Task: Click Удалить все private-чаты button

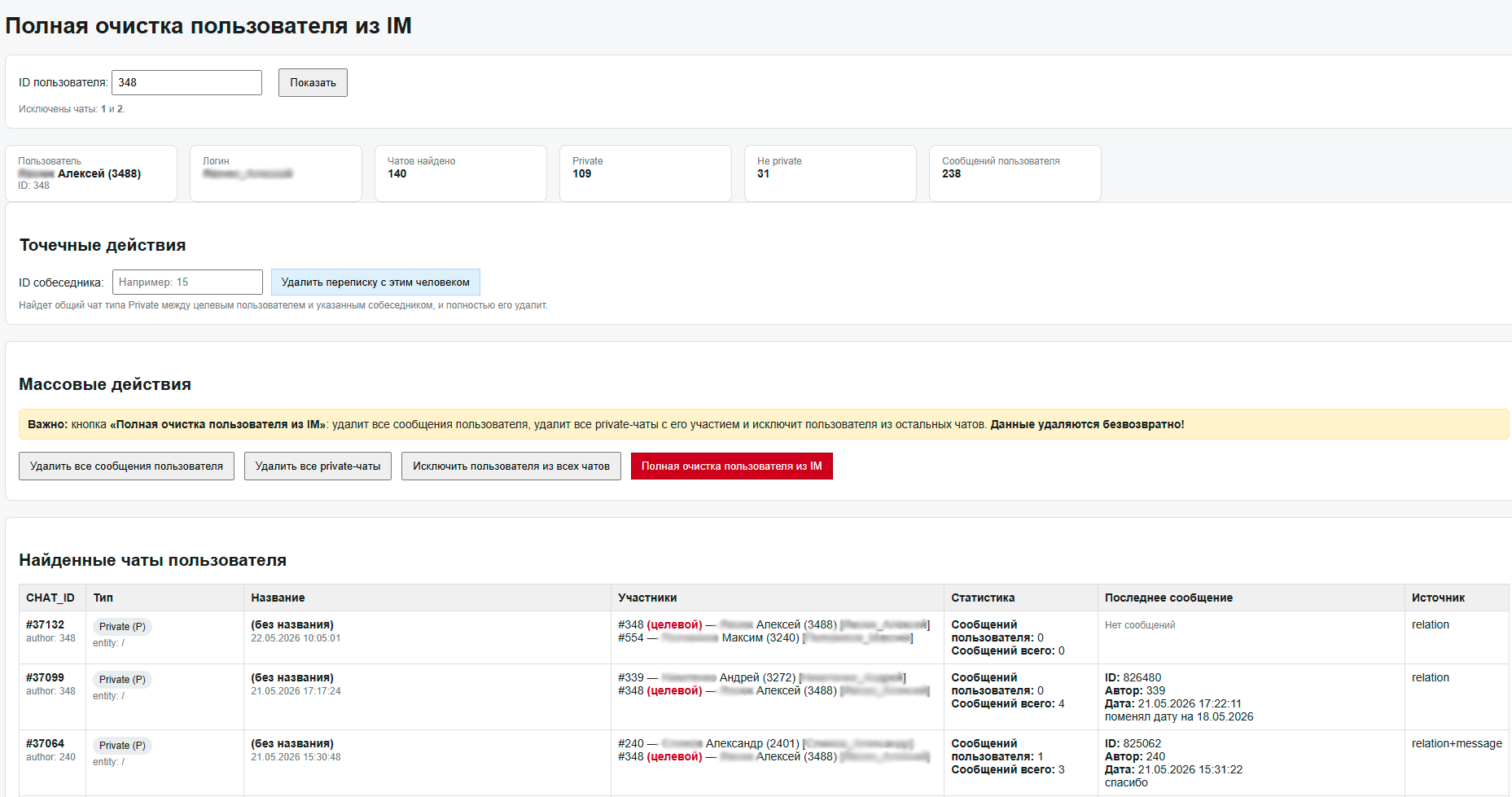Action: click(318, 466)
